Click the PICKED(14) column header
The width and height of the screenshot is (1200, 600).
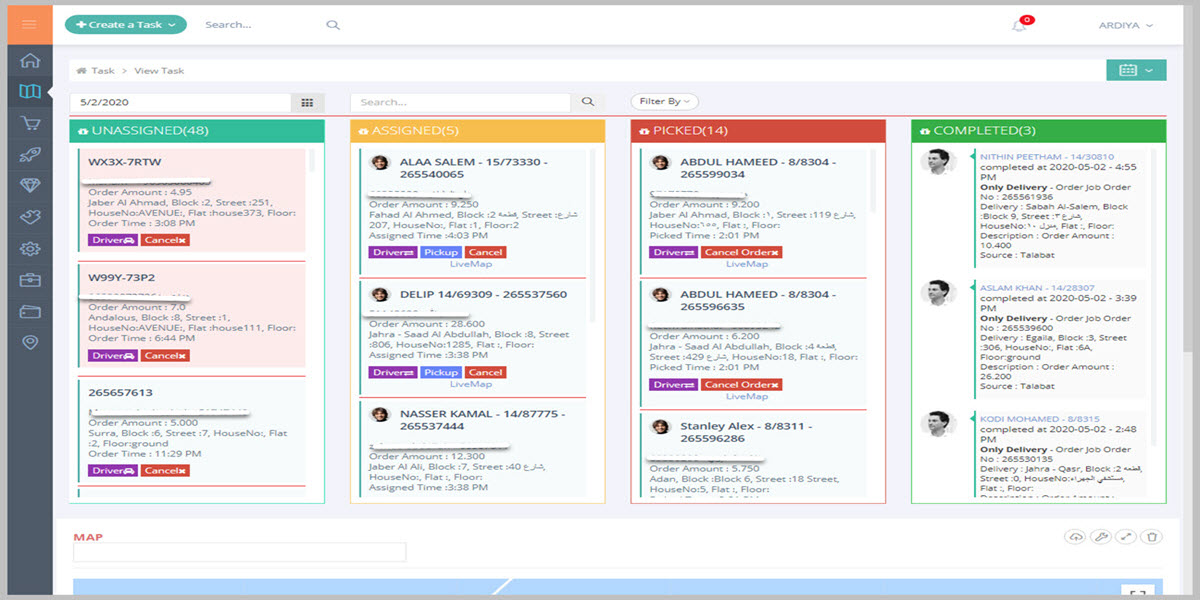(x=758, y=130)
